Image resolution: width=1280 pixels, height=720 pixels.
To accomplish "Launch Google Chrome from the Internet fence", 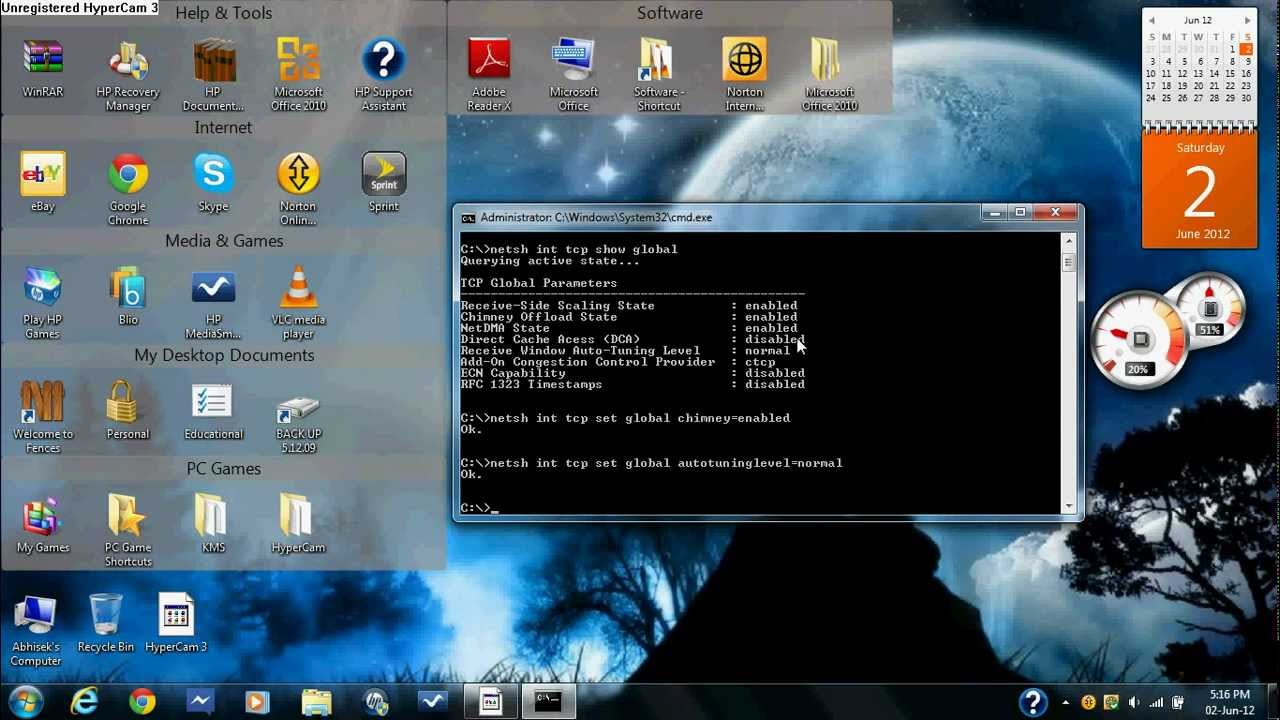I will 128,189.
